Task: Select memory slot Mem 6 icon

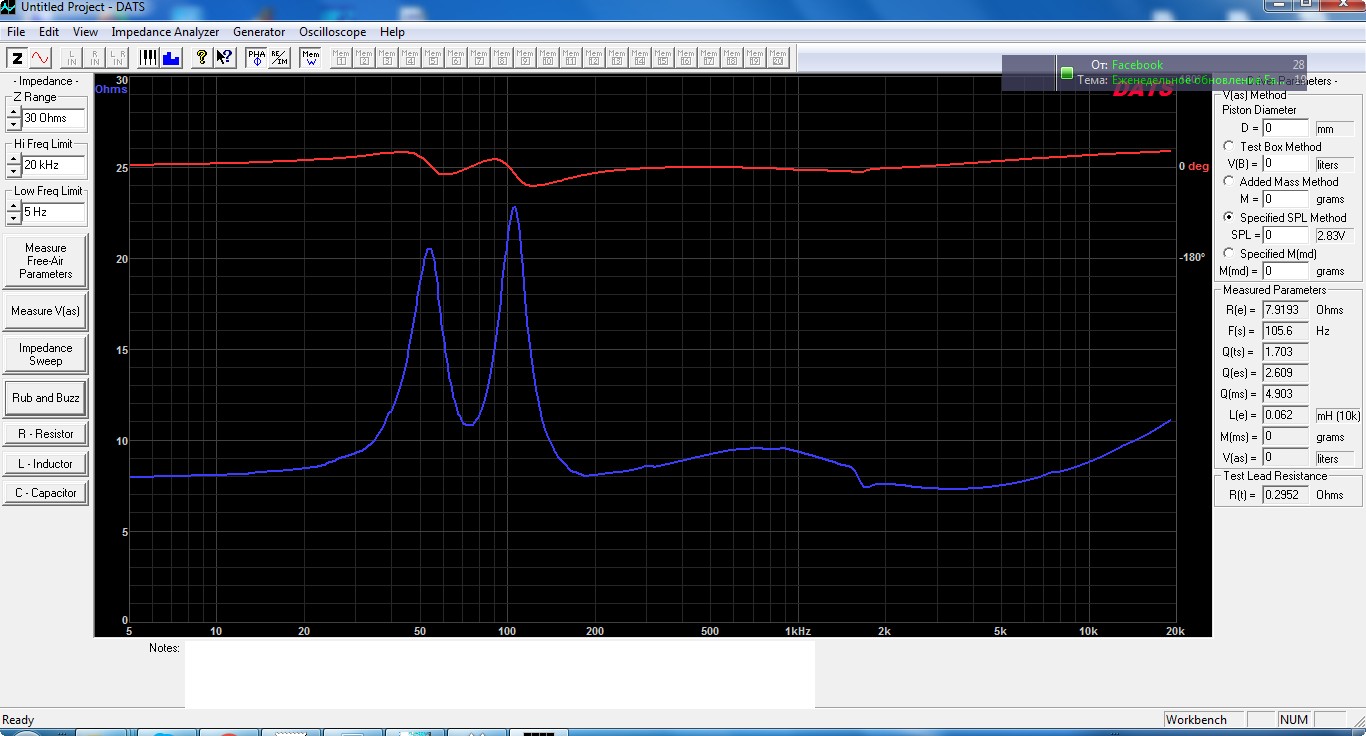Action: [x=457, y=58]
